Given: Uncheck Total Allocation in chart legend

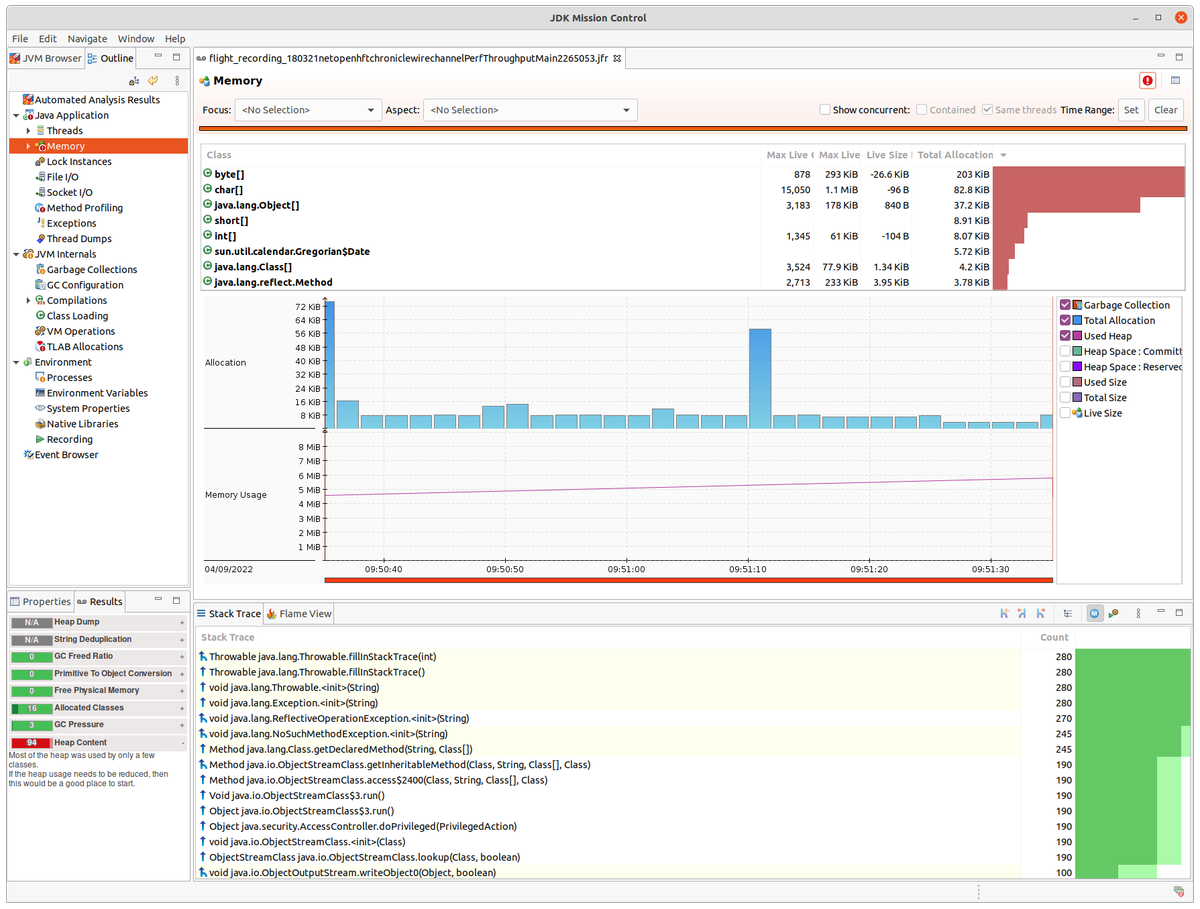Looking at the screenshot, I should pos(1066,321).
